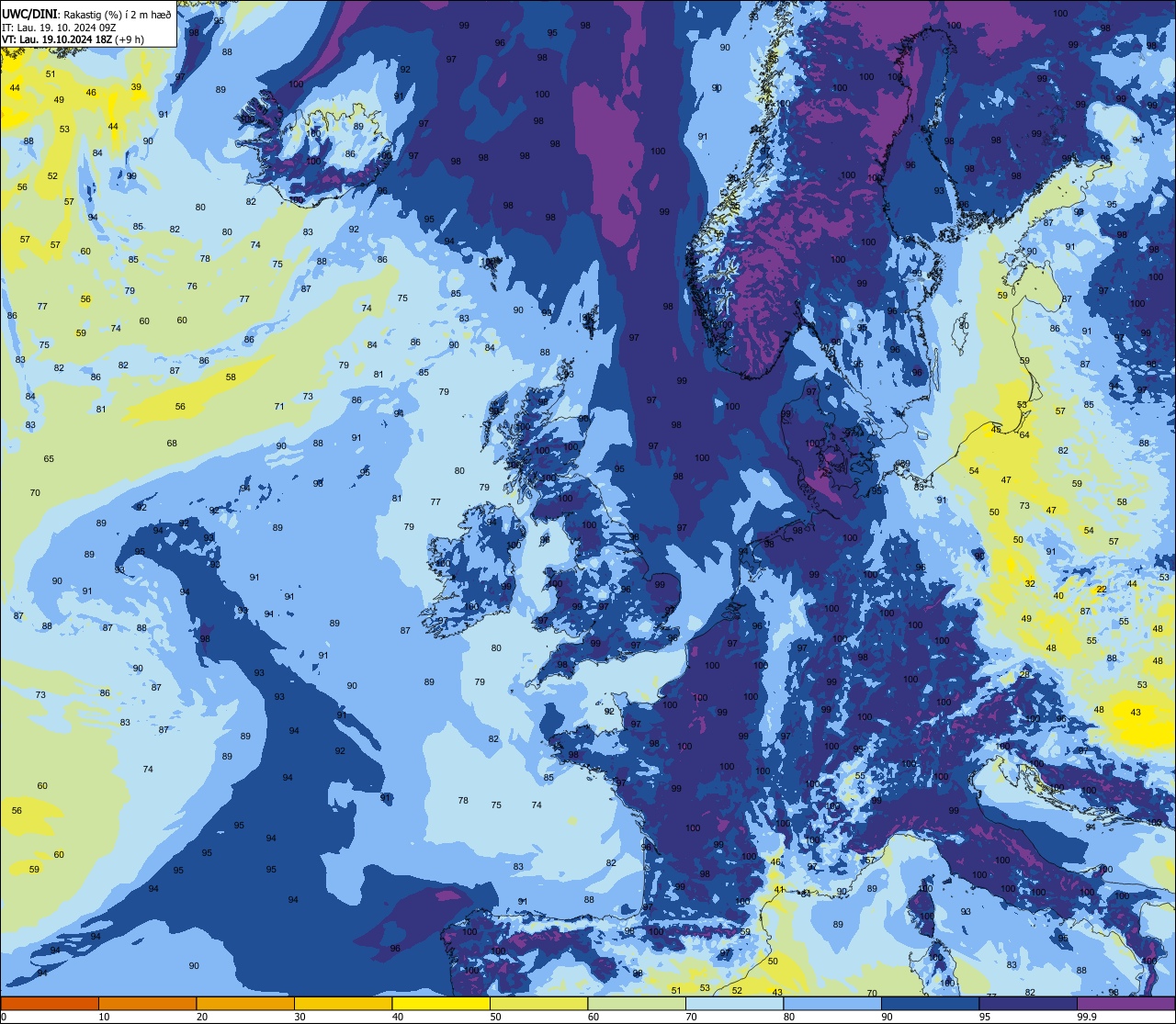
Task: Click the 10–20 orange legend swatch
Action: (x=147, y=1003)
